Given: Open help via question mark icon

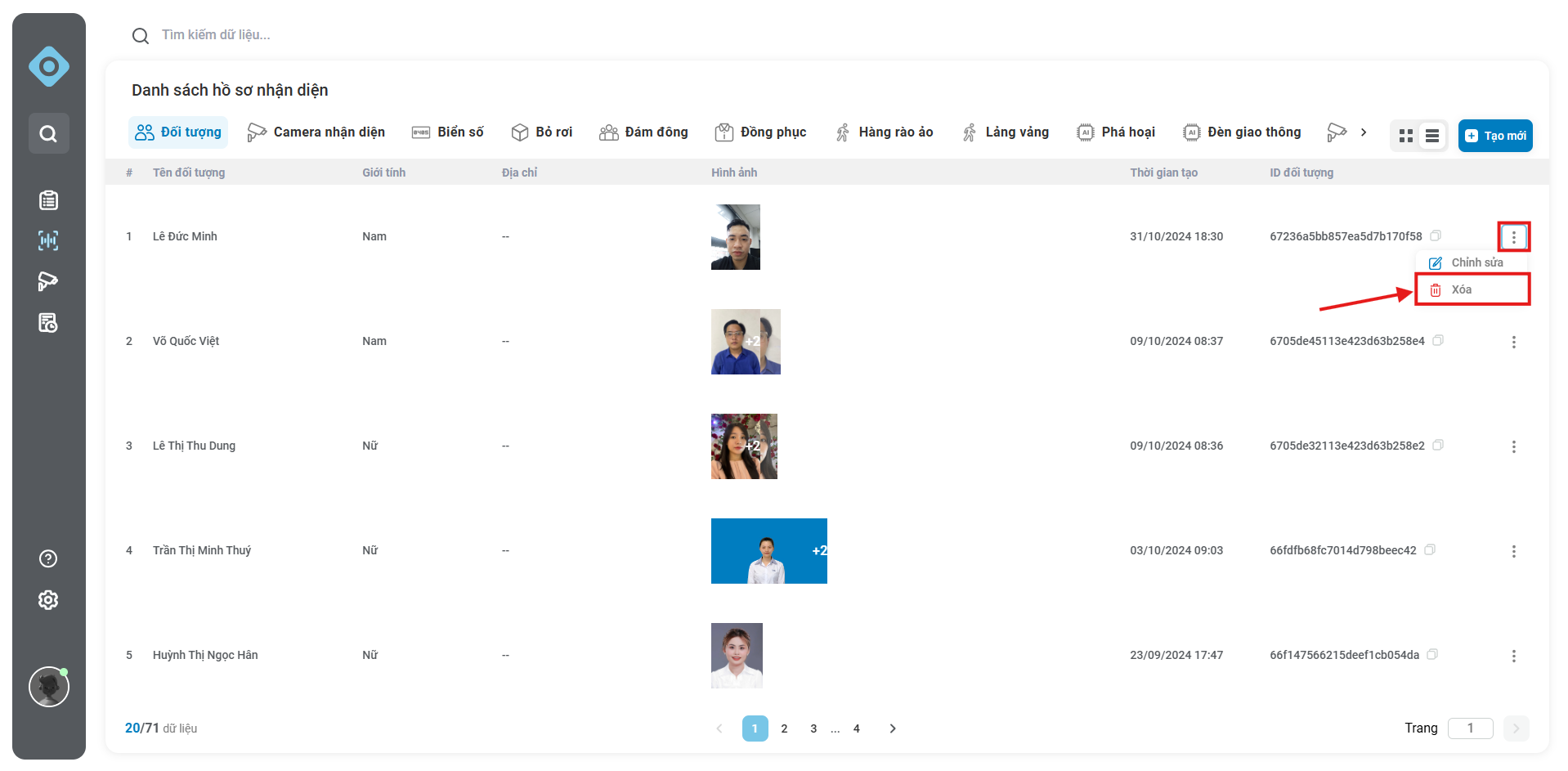Looking at the screenshot, I should (48, 558).
